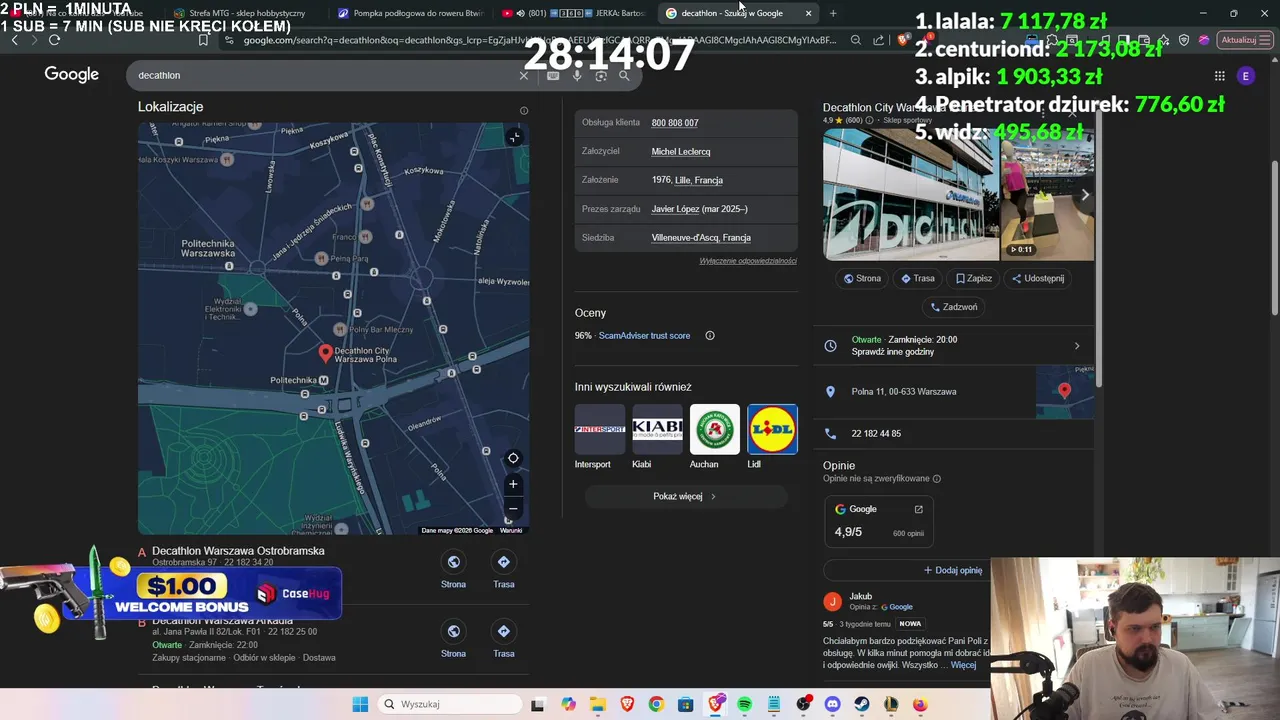Click customer service number 800 808 007
This screenshot has height=720, width=1280.
[675, 123]
